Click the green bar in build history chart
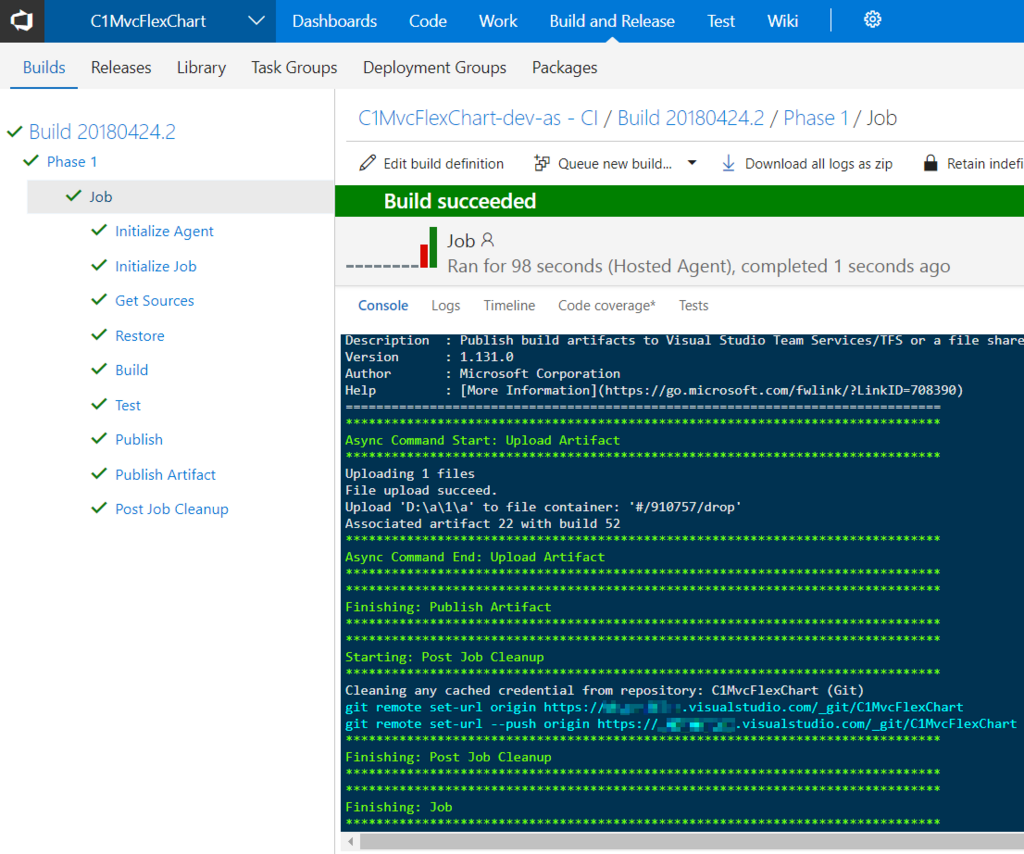 pyautogui.click(x=433, y=247)
